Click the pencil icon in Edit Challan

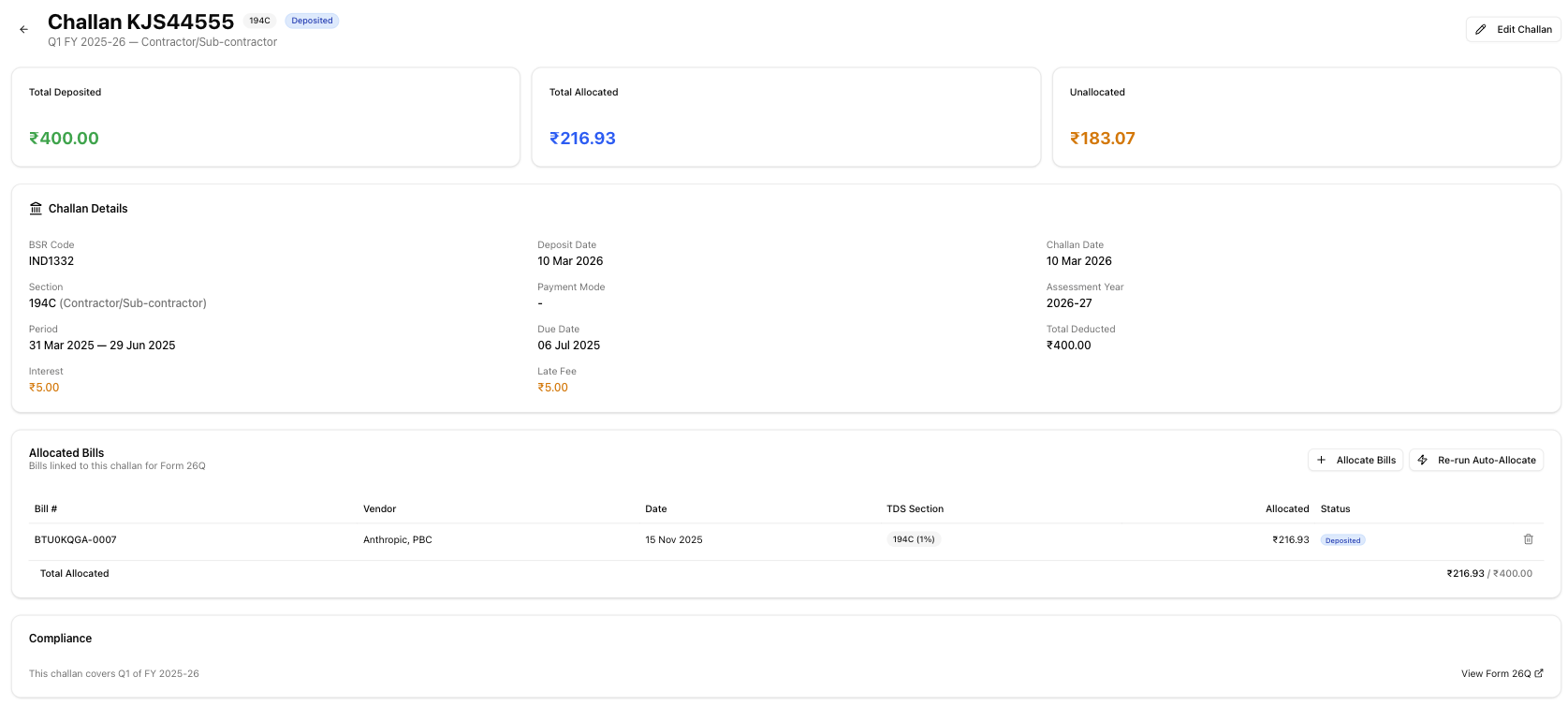pos(1481,30)
